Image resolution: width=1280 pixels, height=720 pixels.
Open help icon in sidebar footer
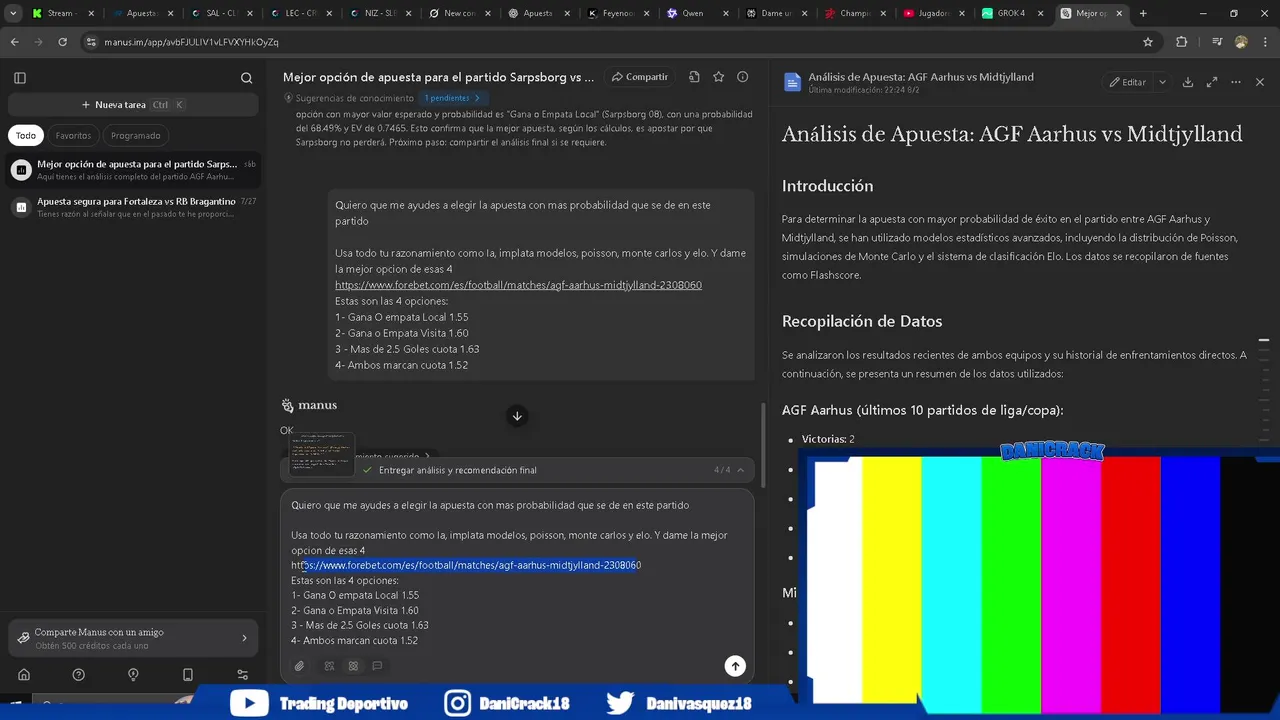pos(79,675)
